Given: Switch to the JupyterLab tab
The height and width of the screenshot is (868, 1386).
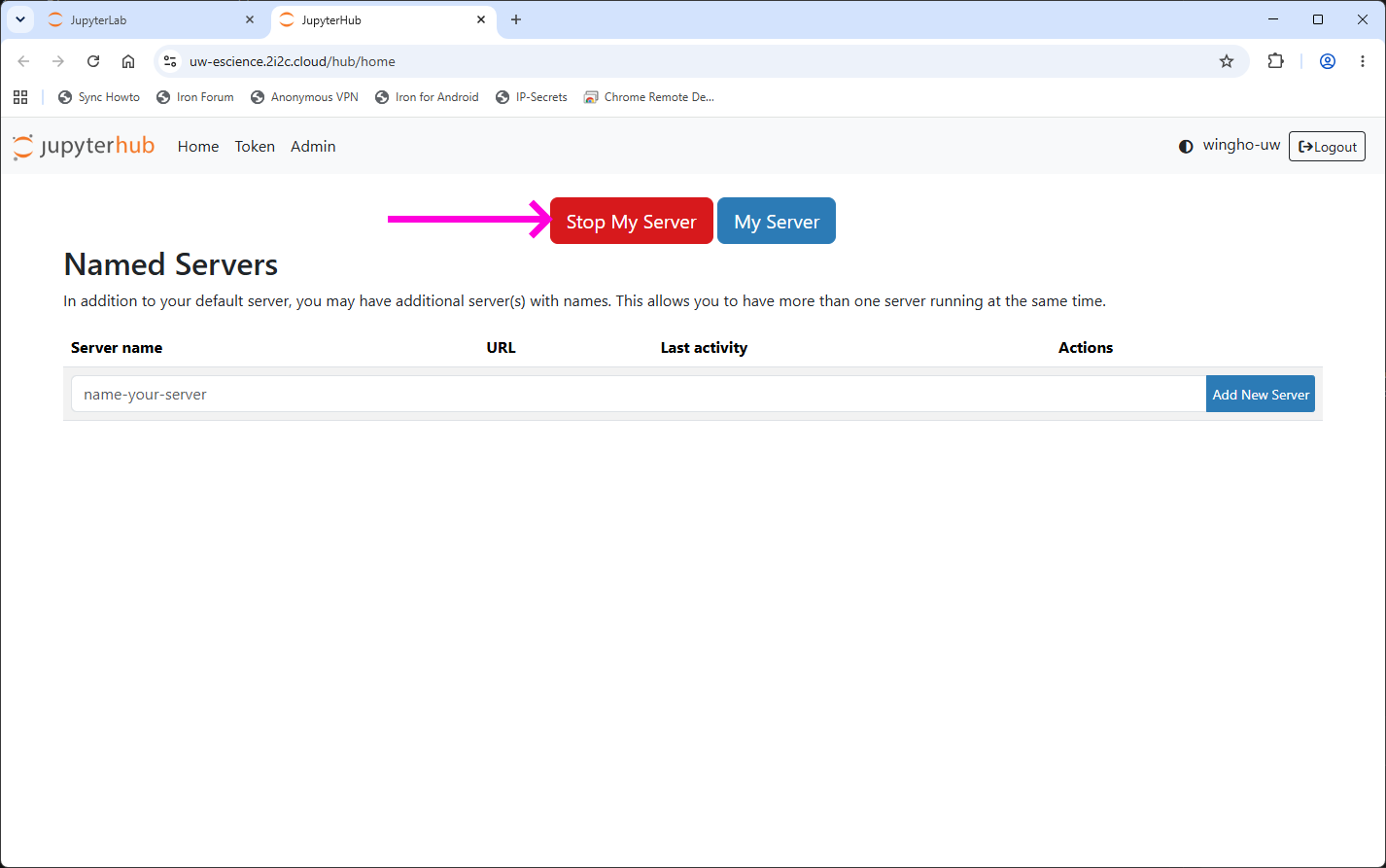Looking at the screenshot, I should tap(153, 19).
